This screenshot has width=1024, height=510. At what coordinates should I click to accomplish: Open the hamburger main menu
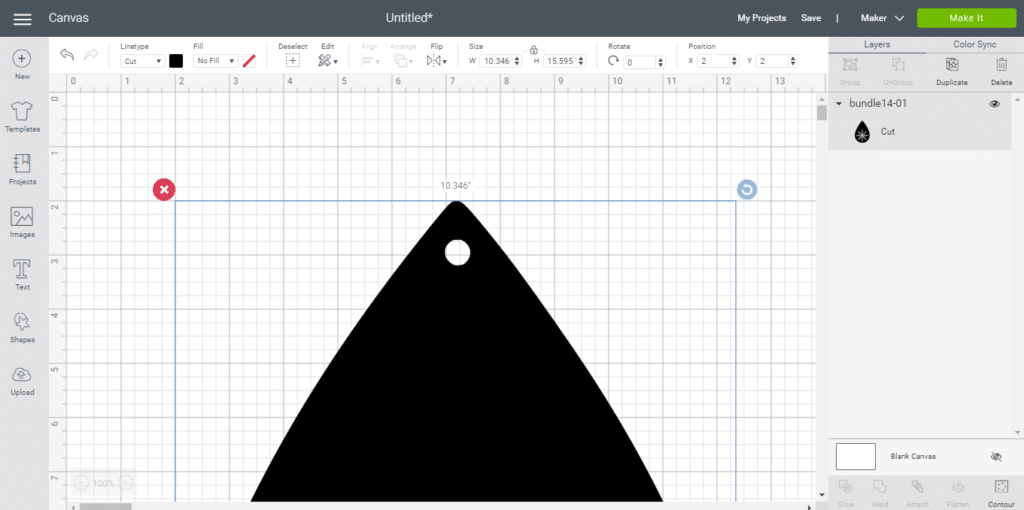click(x=22, y=18)
